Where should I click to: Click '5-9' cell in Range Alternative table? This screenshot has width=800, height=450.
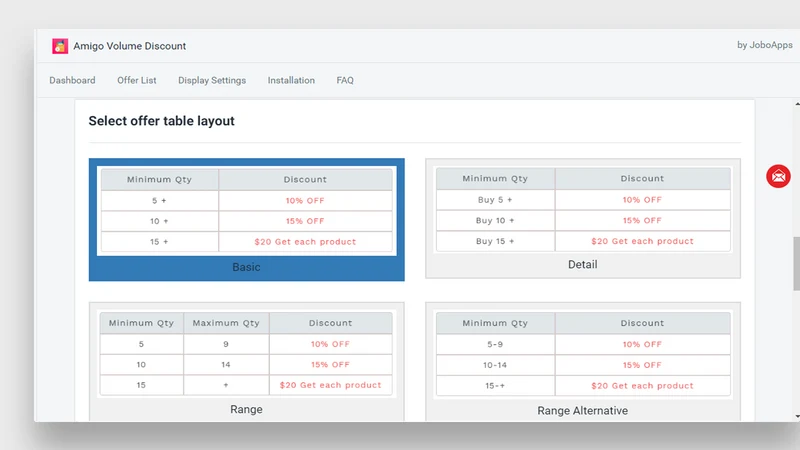(x=495, y=344)
